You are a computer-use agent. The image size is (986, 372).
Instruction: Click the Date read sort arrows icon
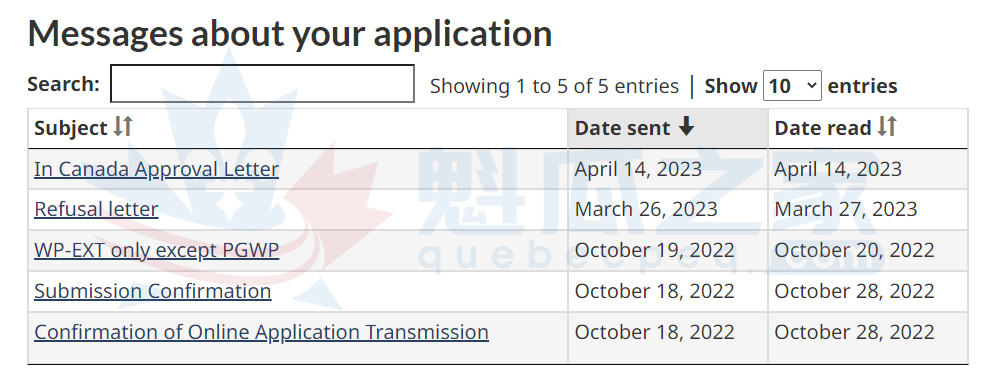click(x=887, y=126)
